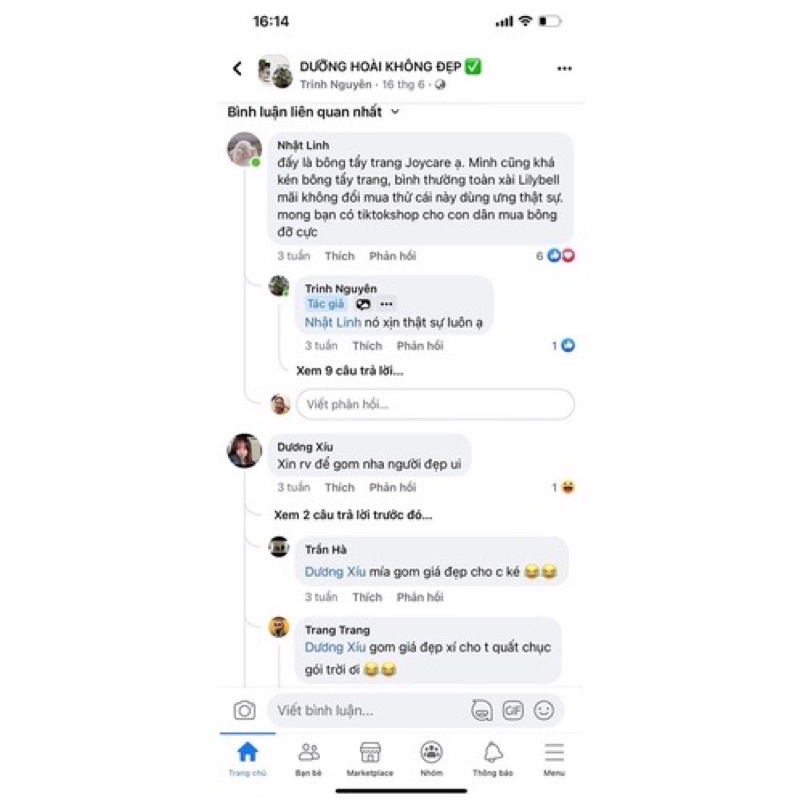Screen dimensions: 800x800
Task: Tap the back arrow icon
Action: (237, 68)
